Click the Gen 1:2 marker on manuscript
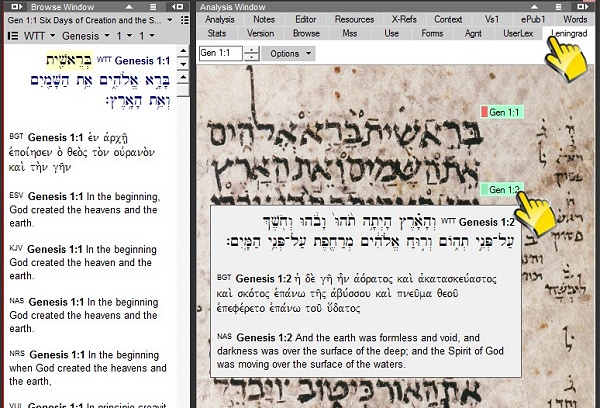600x408 pixels. (502, 189)
